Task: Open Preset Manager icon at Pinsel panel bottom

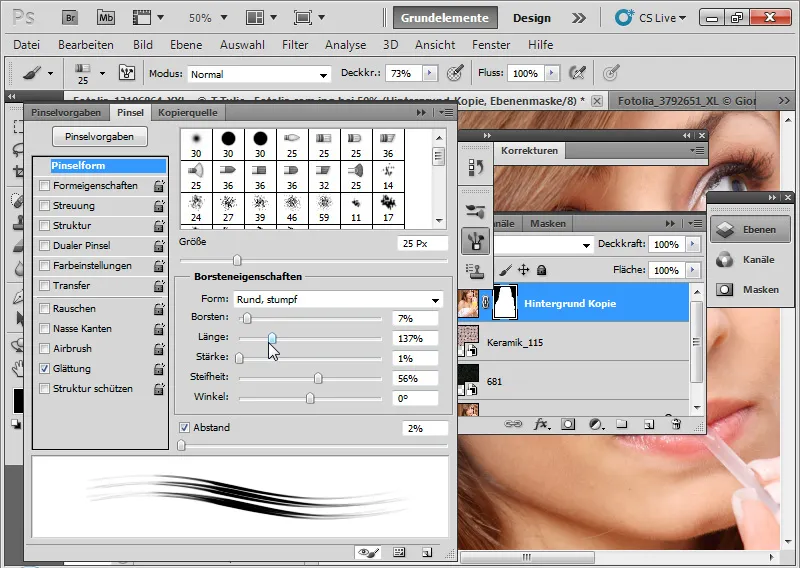Action: [399, 552]
